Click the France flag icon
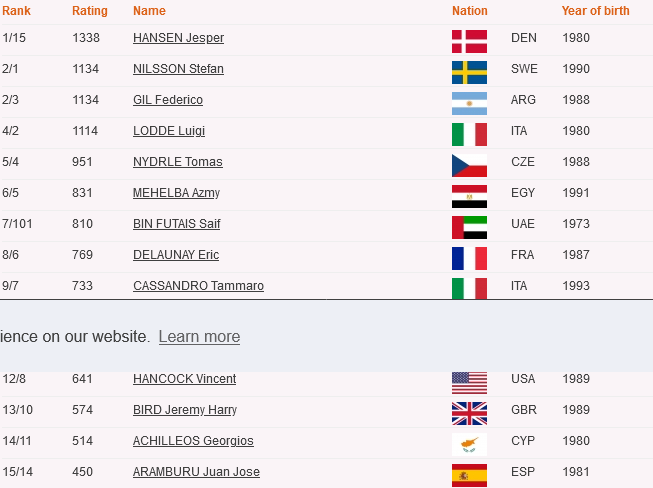Screen dimensions: 653x488 [469, 259]
